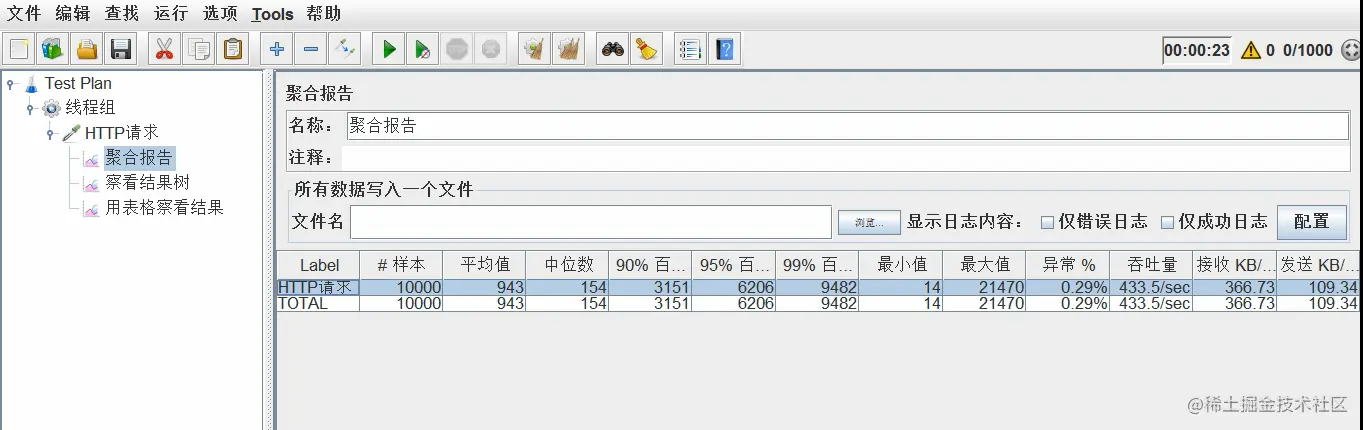Click the 吞吐量 column header

(1151, 265)
